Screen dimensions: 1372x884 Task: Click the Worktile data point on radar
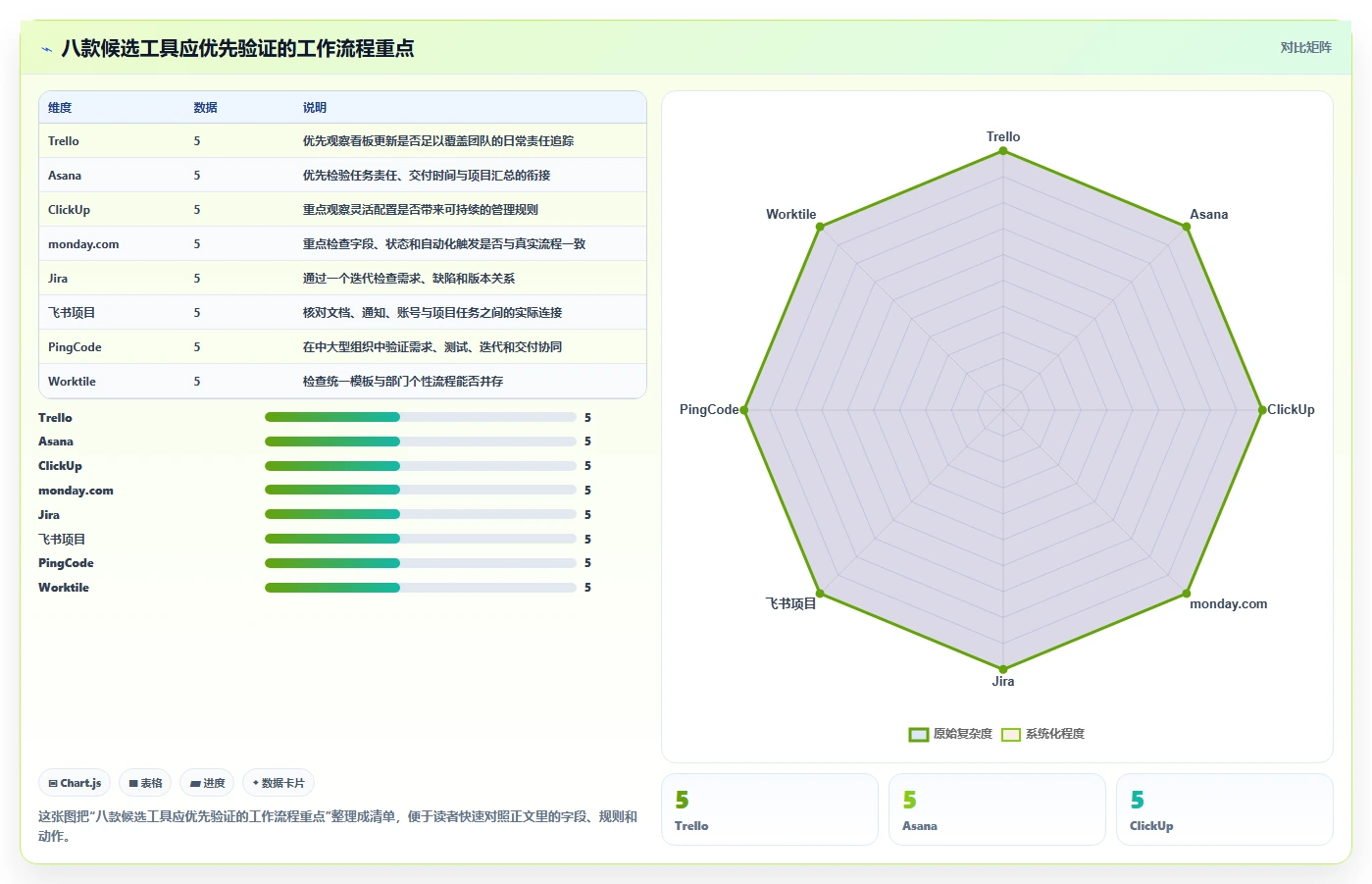click(820, 227)
